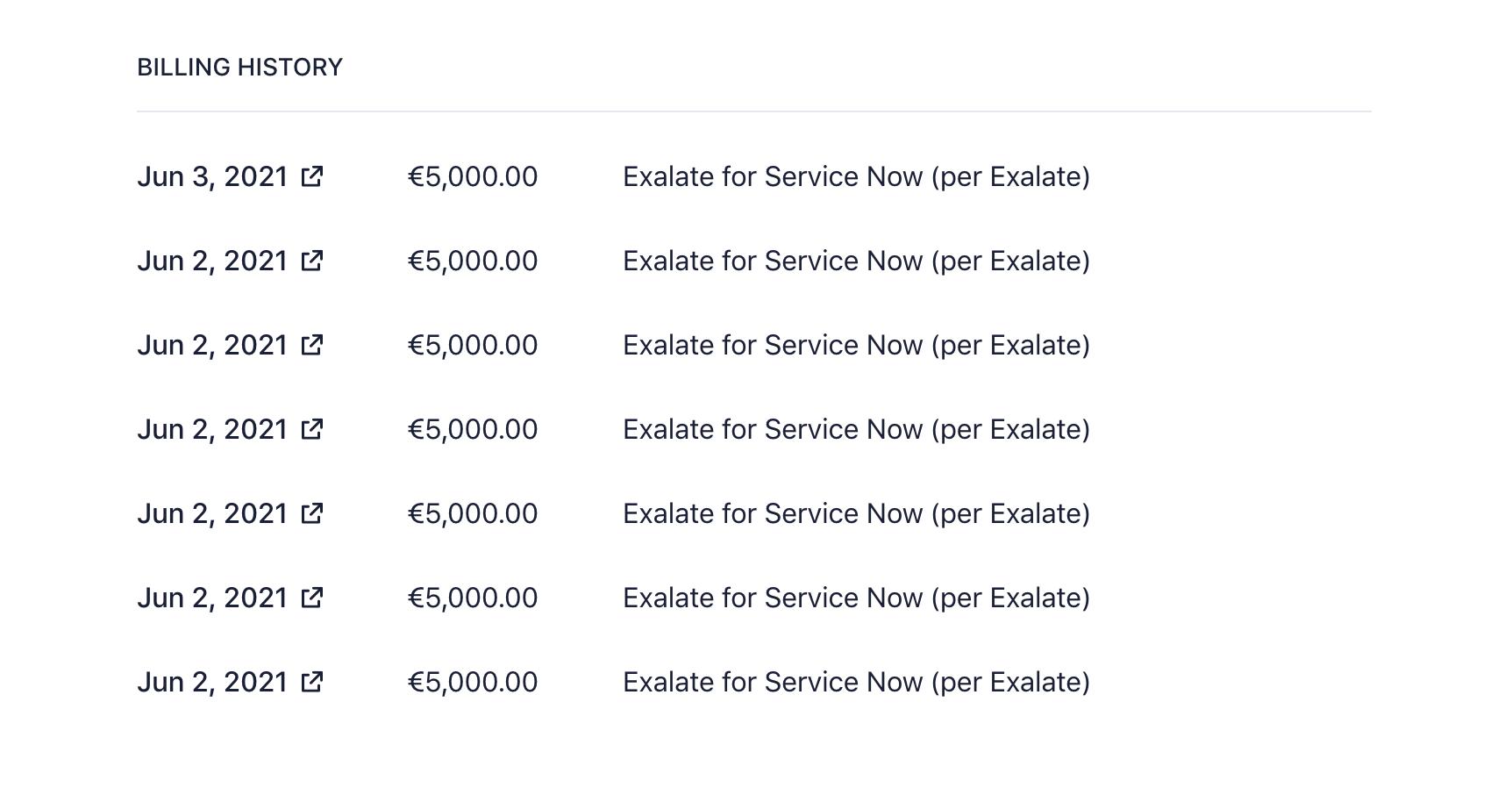1512x788 pixels.
Task: Open Jun 2, 2021 date in third row
Action: pyautogui.click(x=212, y=345)
